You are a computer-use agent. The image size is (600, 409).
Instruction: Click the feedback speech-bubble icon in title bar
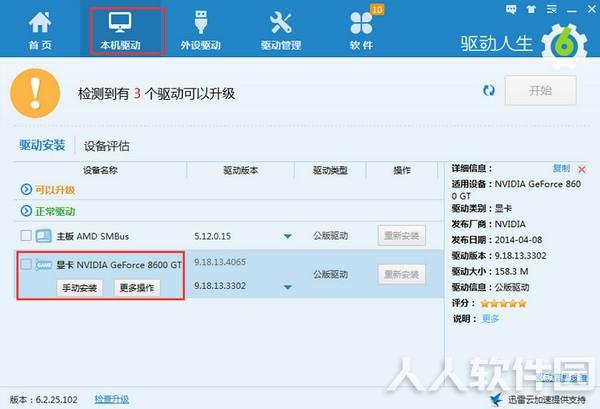tap(511, 9)
